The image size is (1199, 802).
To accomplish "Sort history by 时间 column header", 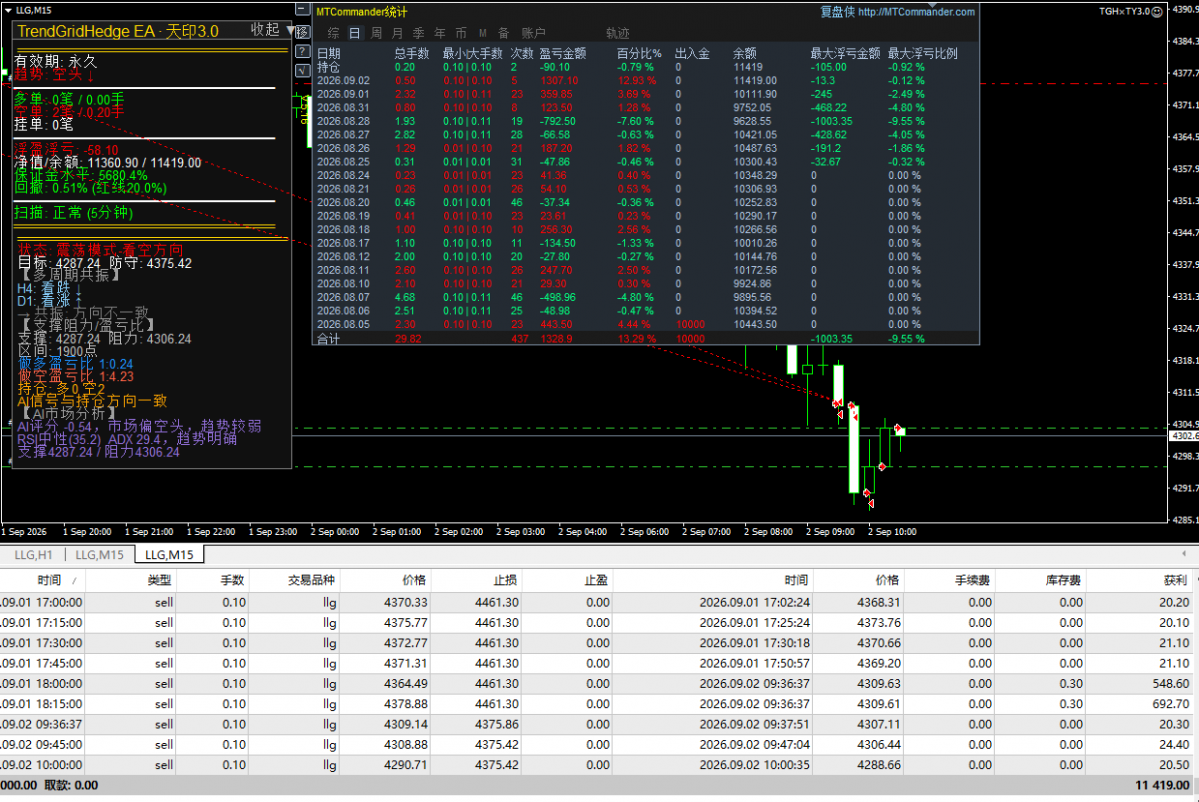I will [x=49, y=580].
